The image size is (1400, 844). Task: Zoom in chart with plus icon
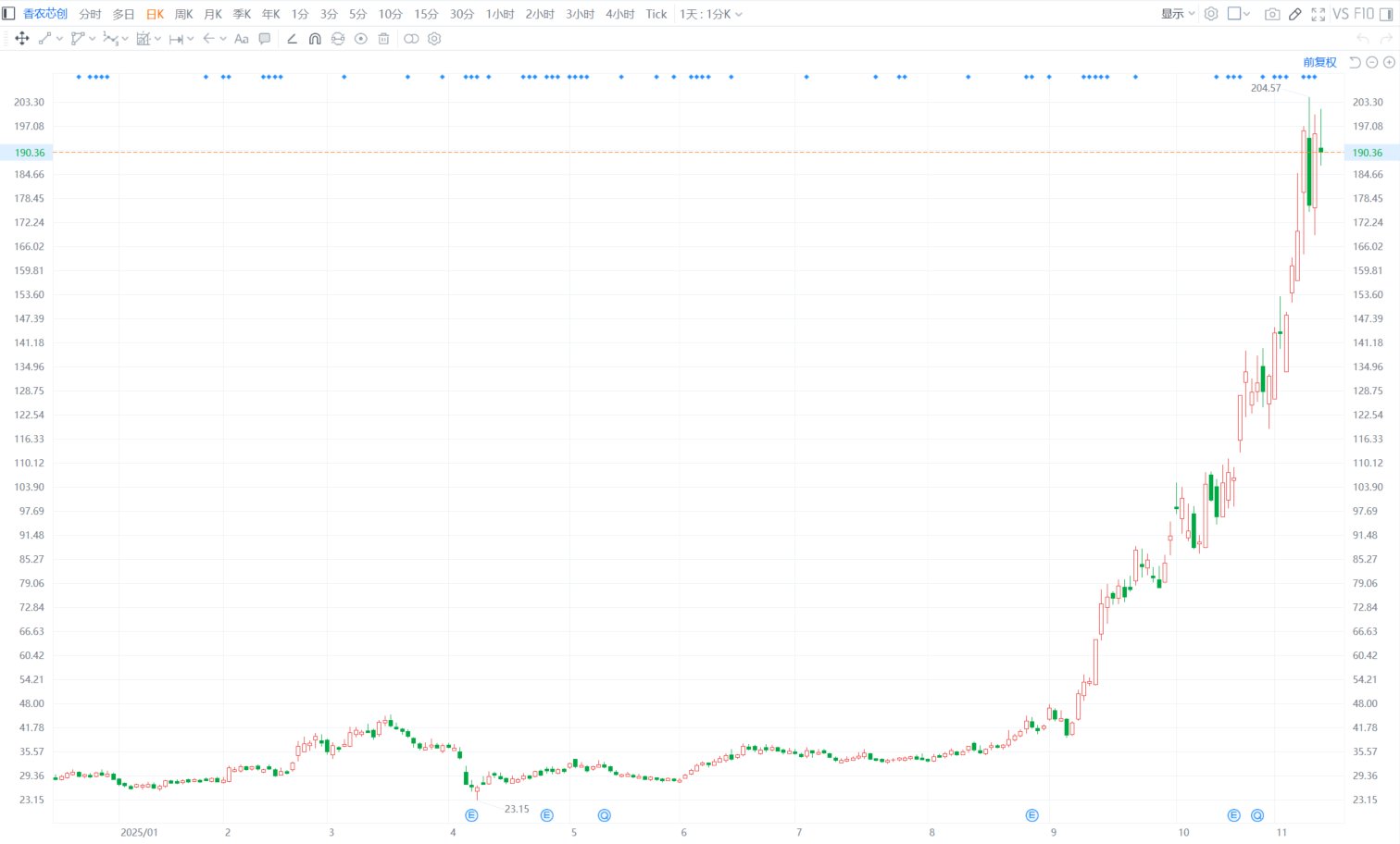(x=1389, y=62)
